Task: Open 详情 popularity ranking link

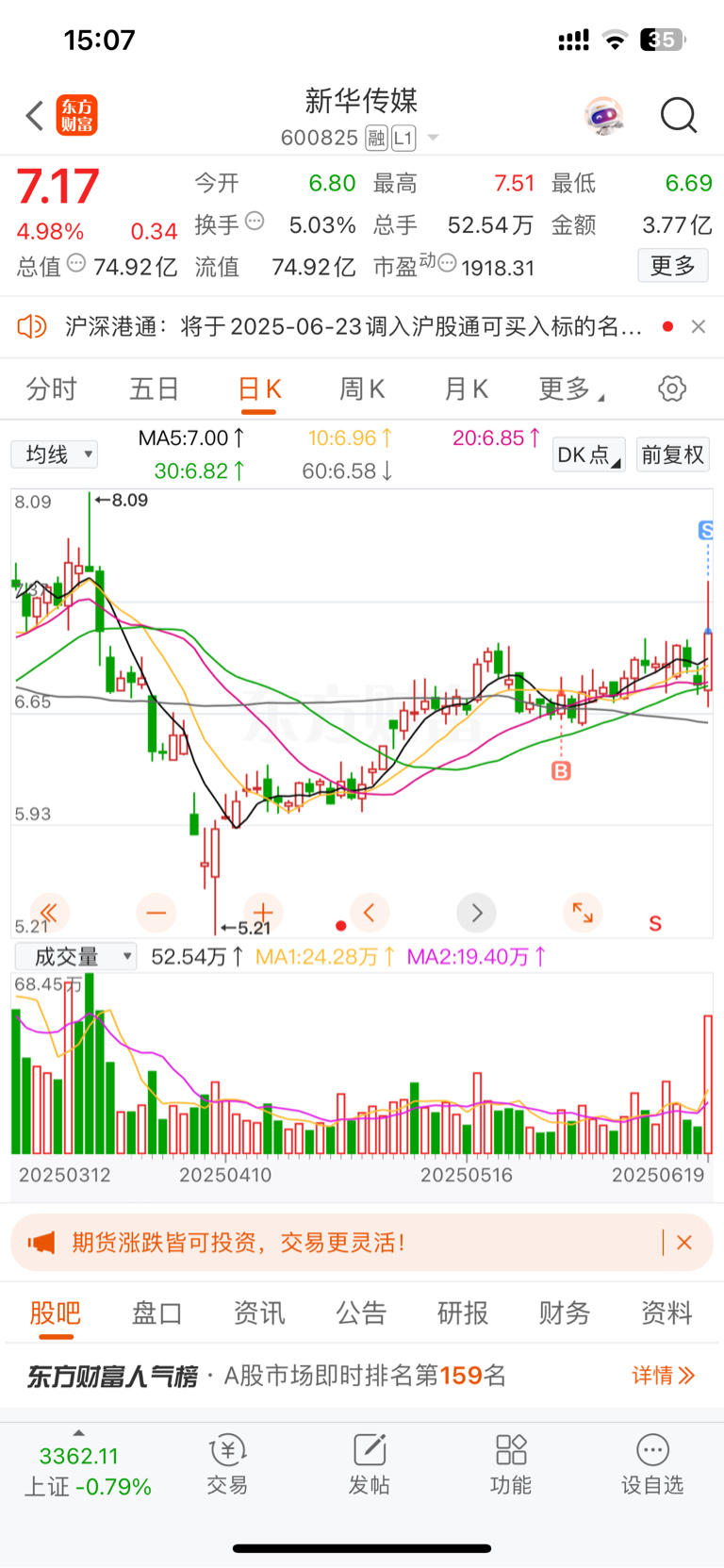Action: coord(663,1376)
